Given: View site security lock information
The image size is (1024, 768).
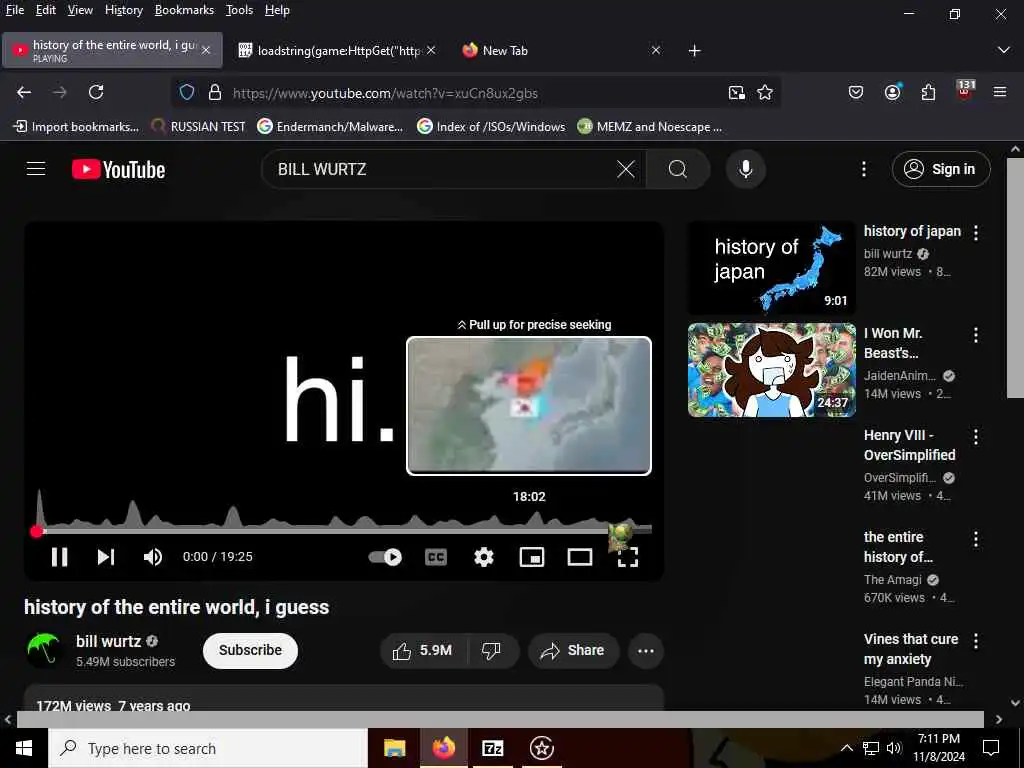Looking at the screenshot, I should 215,93.
